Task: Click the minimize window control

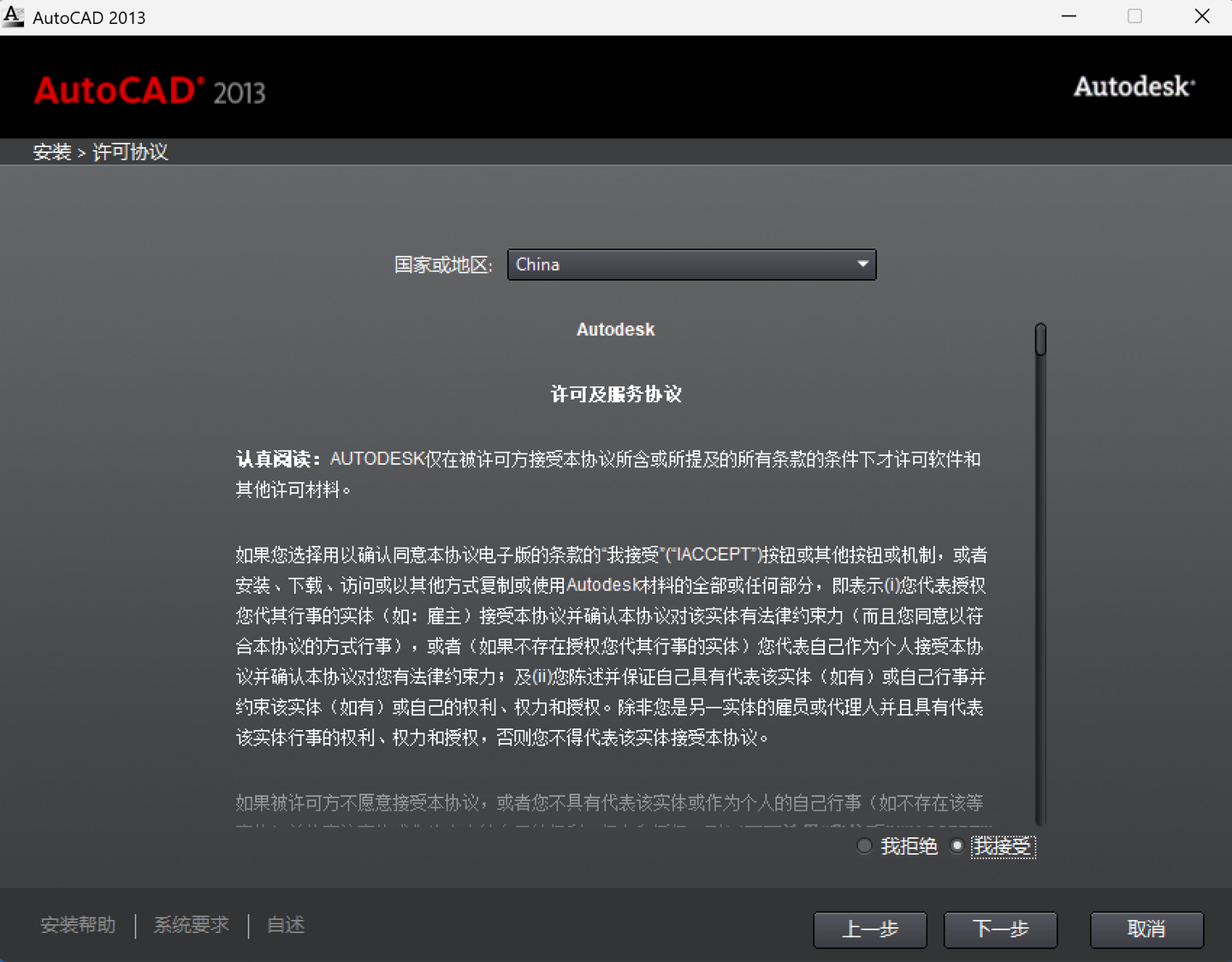Action: [1069, 16]
